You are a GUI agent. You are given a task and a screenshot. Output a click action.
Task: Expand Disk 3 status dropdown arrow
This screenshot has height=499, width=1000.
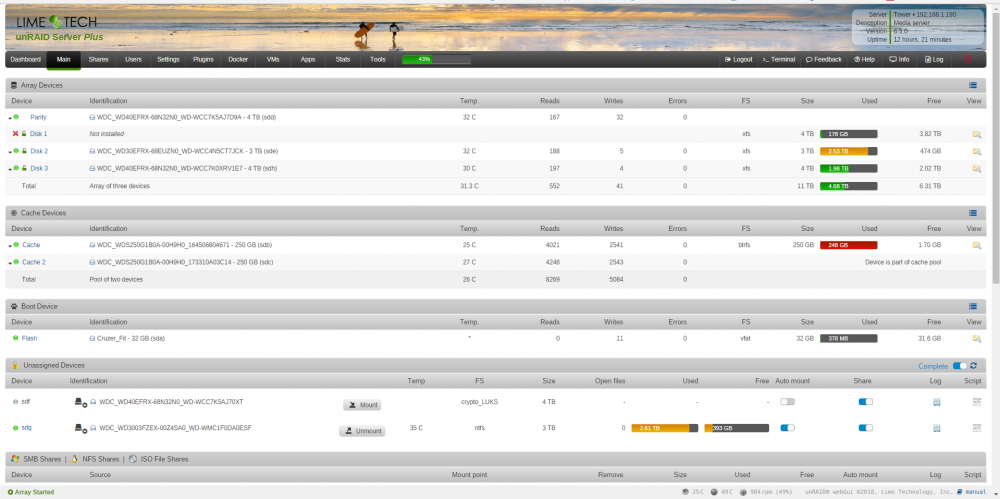pyautogui.click(x=10, y=169)
